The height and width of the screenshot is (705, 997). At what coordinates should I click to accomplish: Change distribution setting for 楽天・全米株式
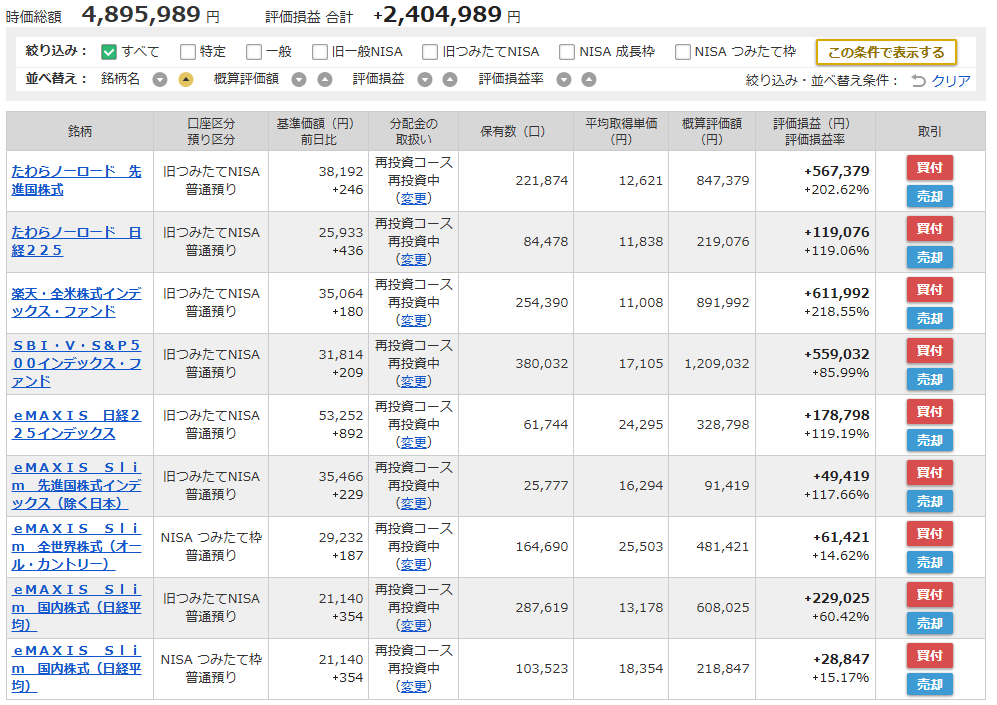pos(413,320)
